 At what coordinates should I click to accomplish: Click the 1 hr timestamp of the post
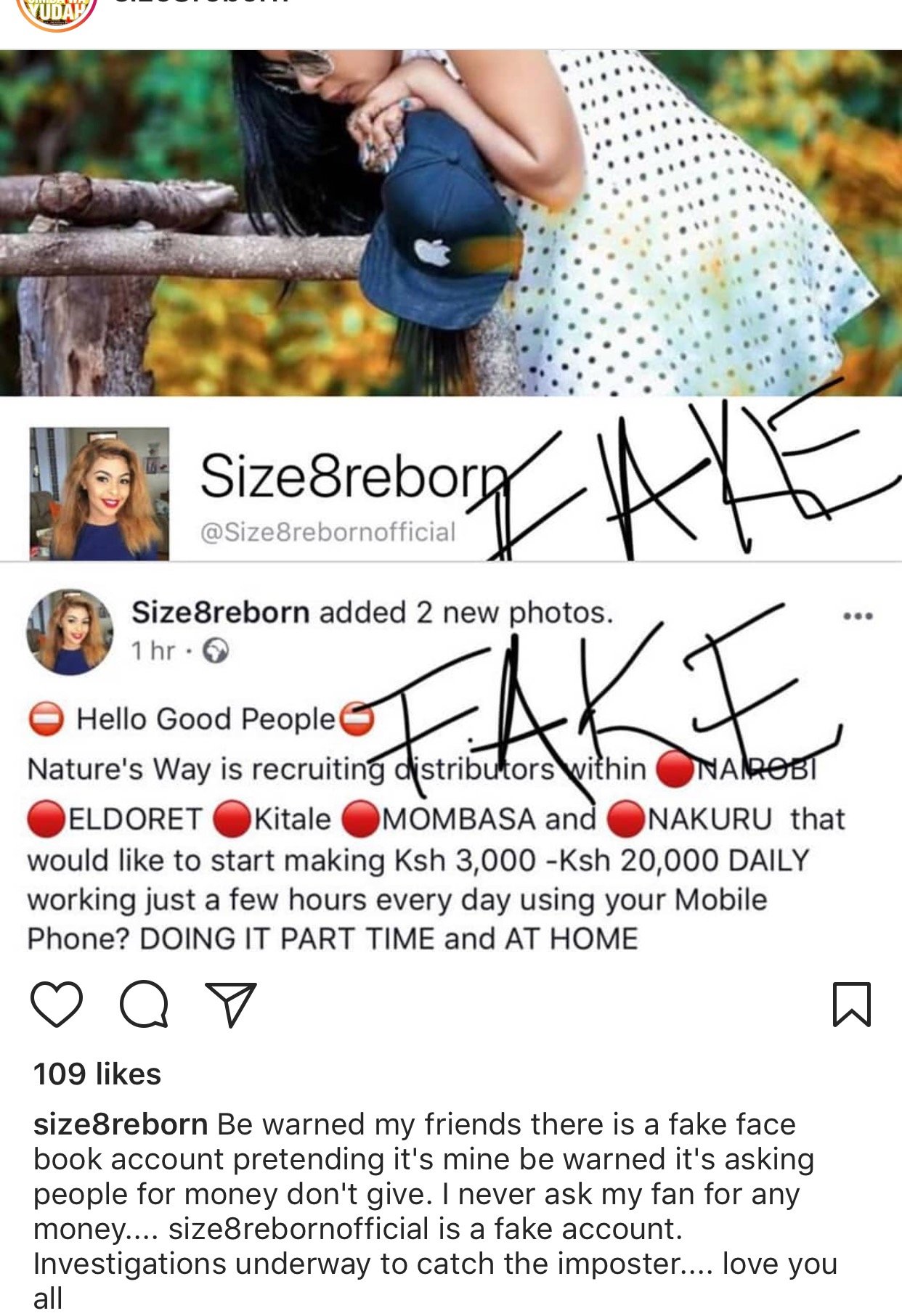pos(153,651)
